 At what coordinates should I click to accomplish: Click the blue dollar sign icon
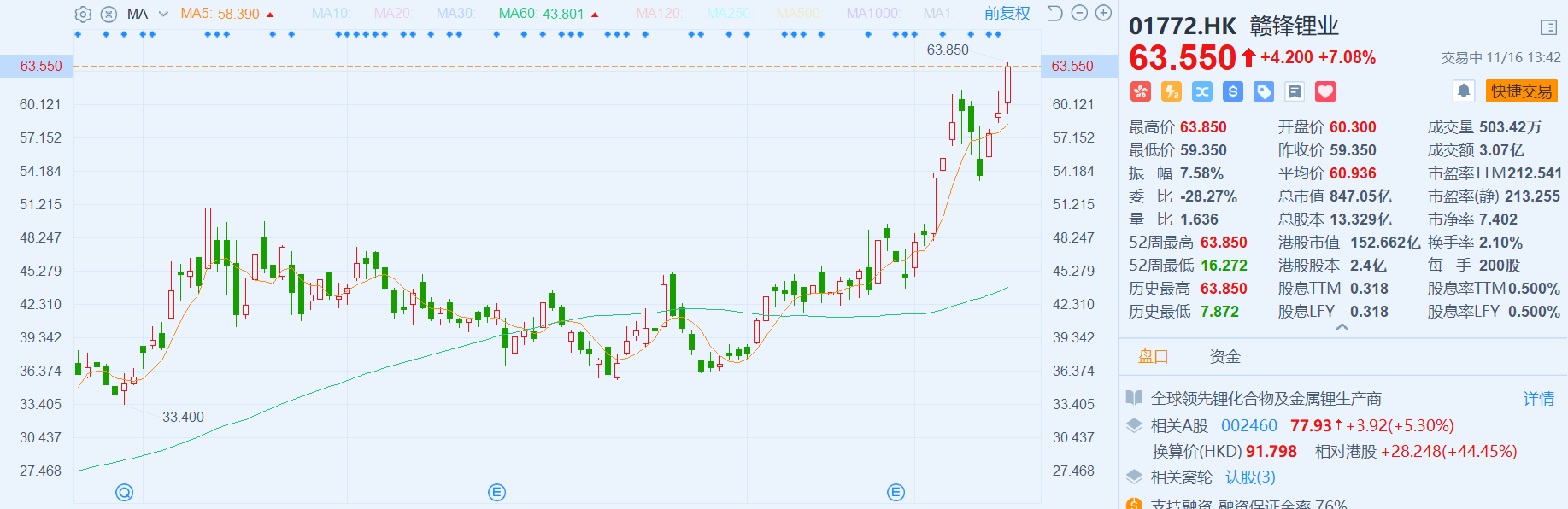[1233, 91]
